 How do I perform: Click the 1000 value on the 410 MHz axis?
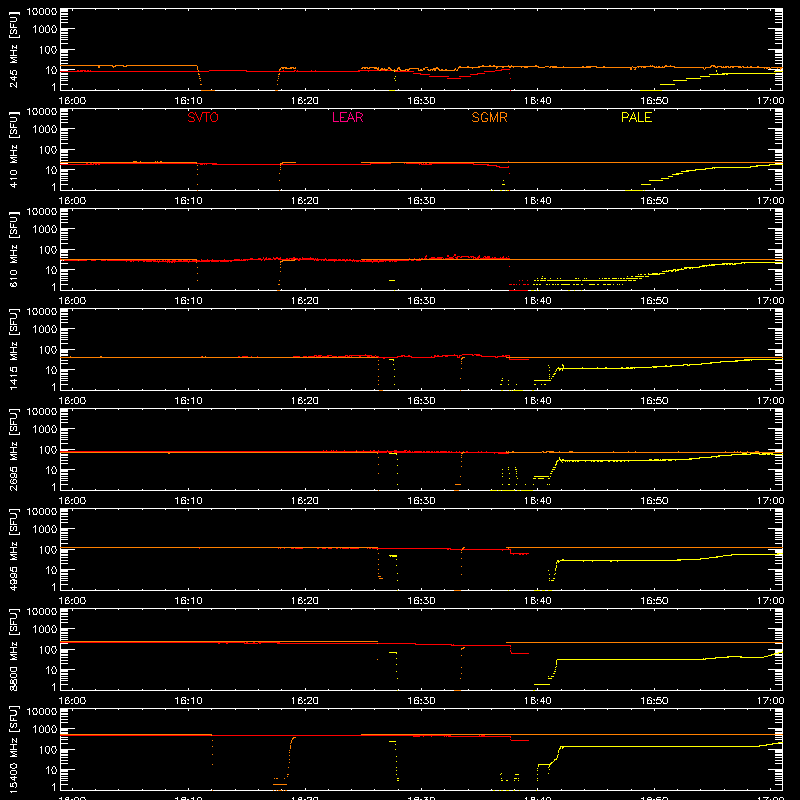(x=45, y=129)
